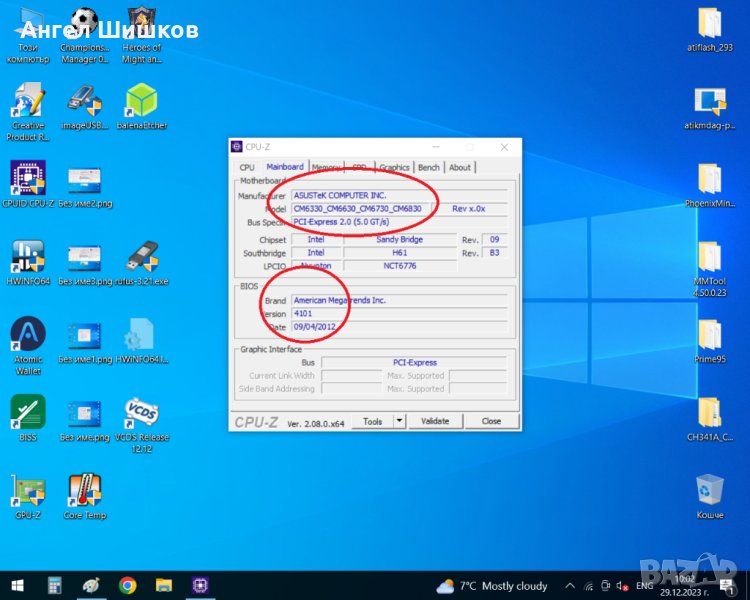The image size is (750, 600).
Task: Open the Atomic Wallet shortcut
Action: pos(28,336)
